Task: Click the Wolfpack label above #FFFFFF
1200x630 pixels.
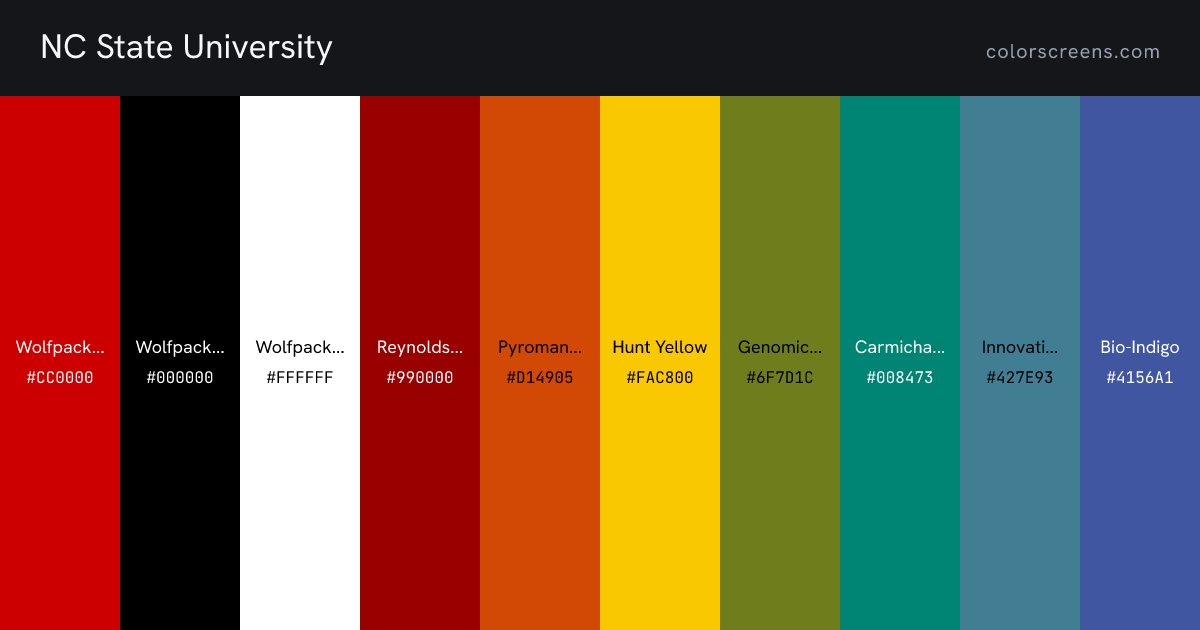Action: 300,348
